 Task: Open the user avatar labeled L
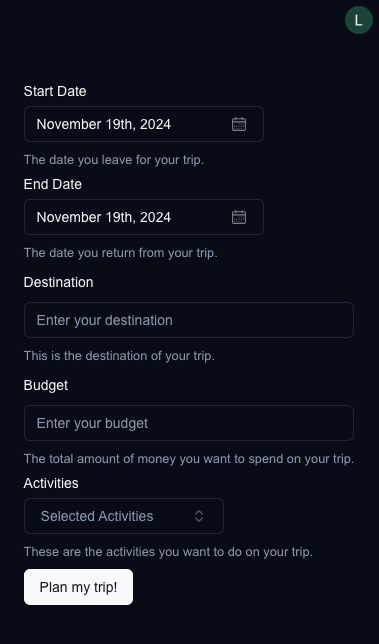(358, 20)
